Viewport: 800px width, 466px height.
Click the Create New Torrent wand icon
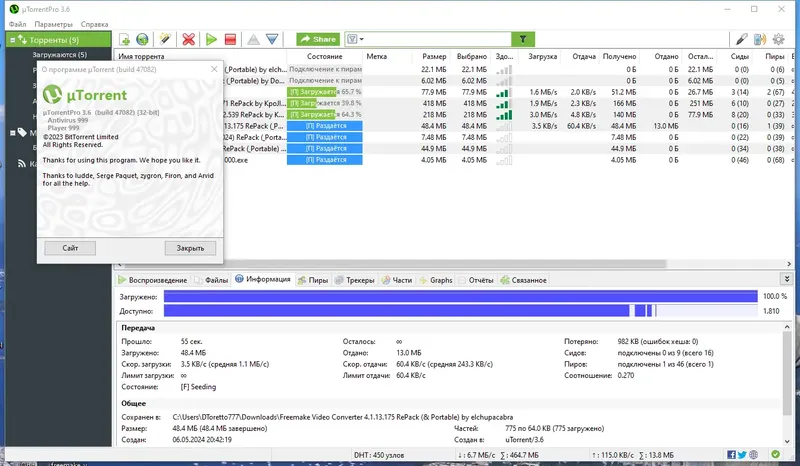coord(165,39)
